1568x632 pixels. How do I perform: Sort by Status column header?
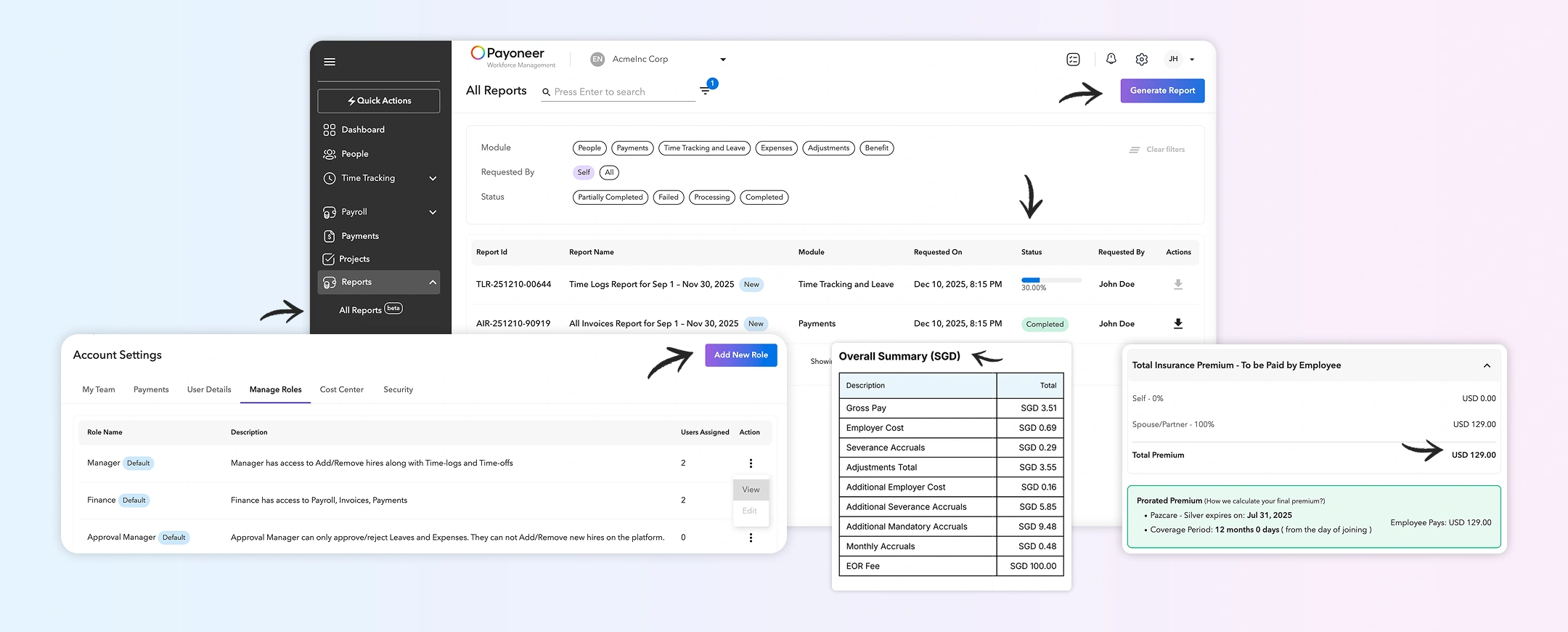click(x=1031, y=253)
